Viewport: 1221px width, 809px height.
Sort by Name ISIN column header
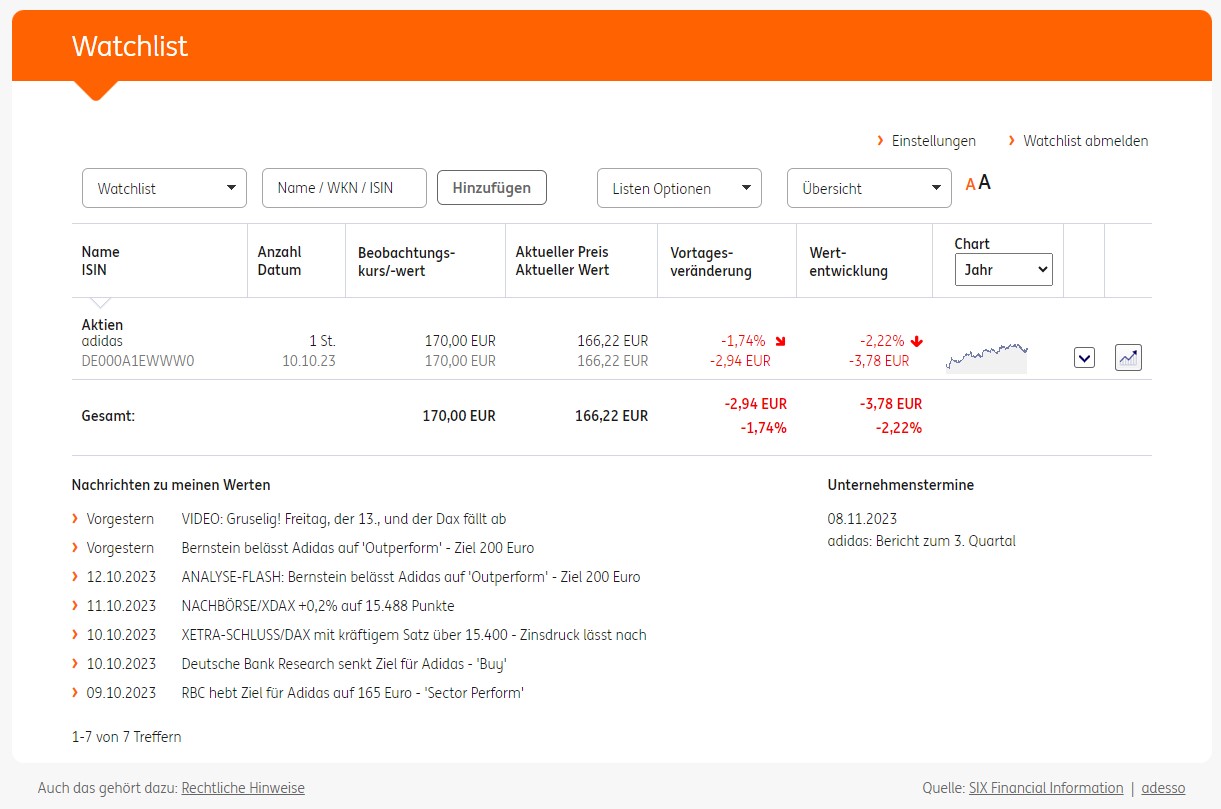point(100,261)
